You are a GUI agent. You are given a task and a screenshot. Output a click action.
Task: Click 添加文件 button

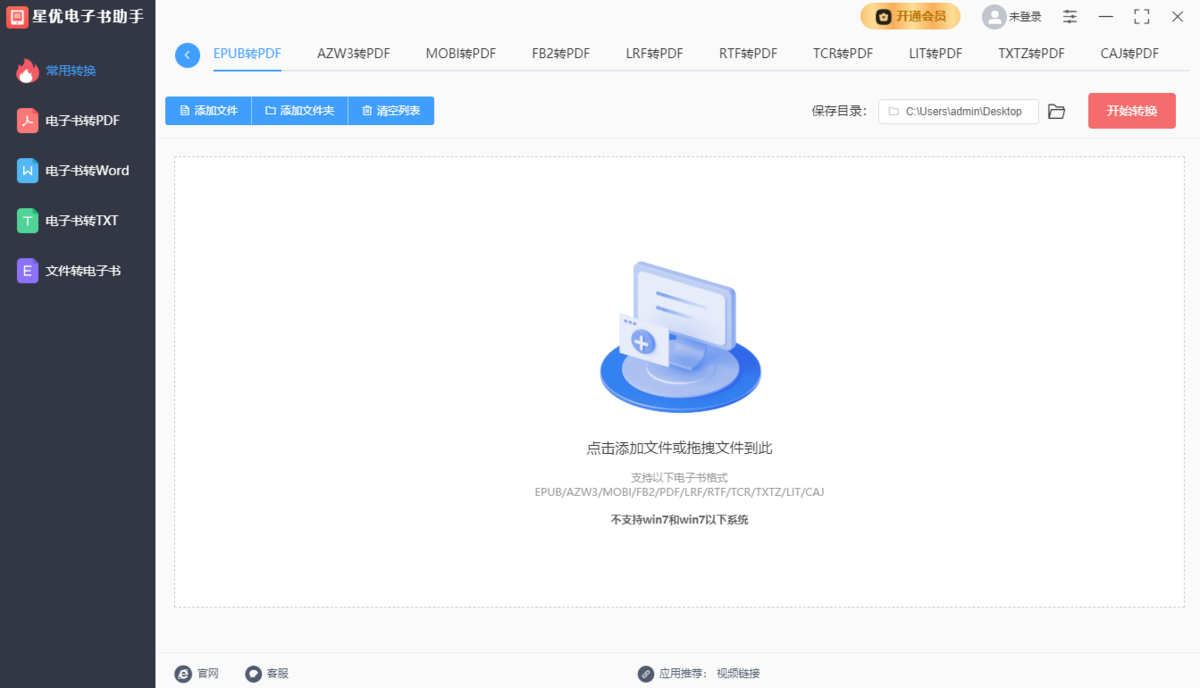tap(208, 111)
